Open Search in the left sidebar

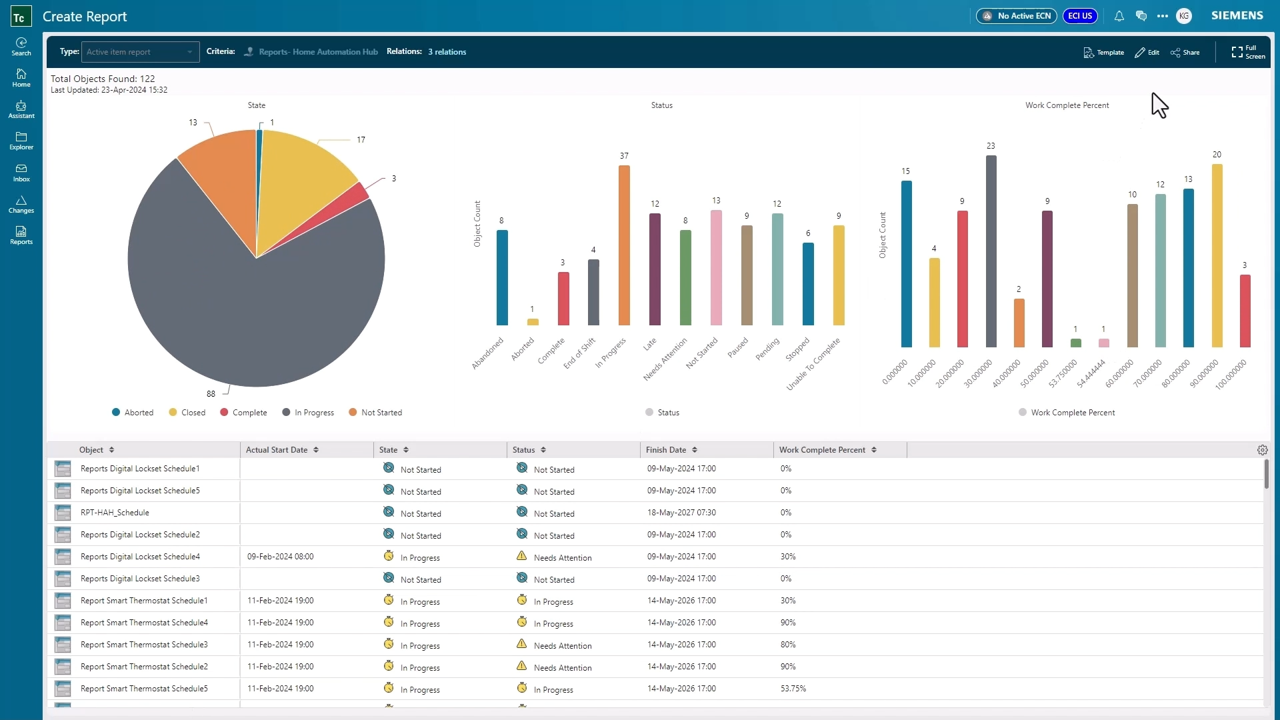click(x=21, y=46)
